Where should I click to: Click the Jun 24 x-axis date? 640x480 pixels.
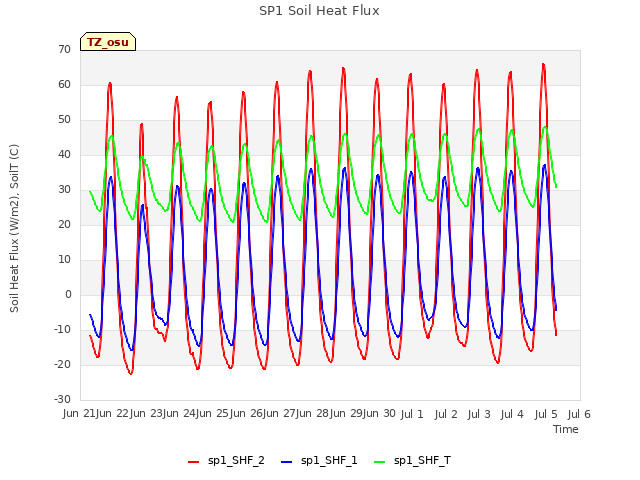[x=179, y=414]
